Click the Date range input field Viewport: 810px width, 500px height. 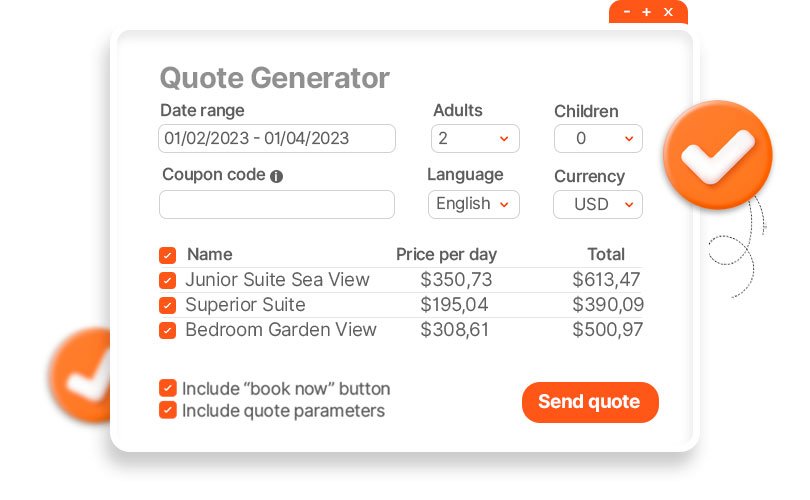point(277,138)
